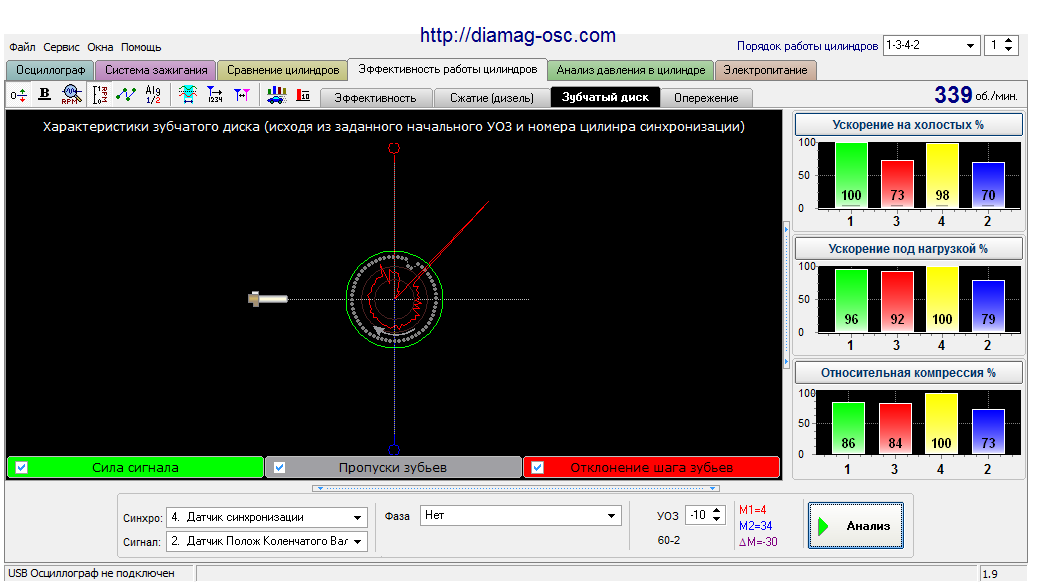
Task: Click the red bar with 10 icon
Action: pos(303,95)
